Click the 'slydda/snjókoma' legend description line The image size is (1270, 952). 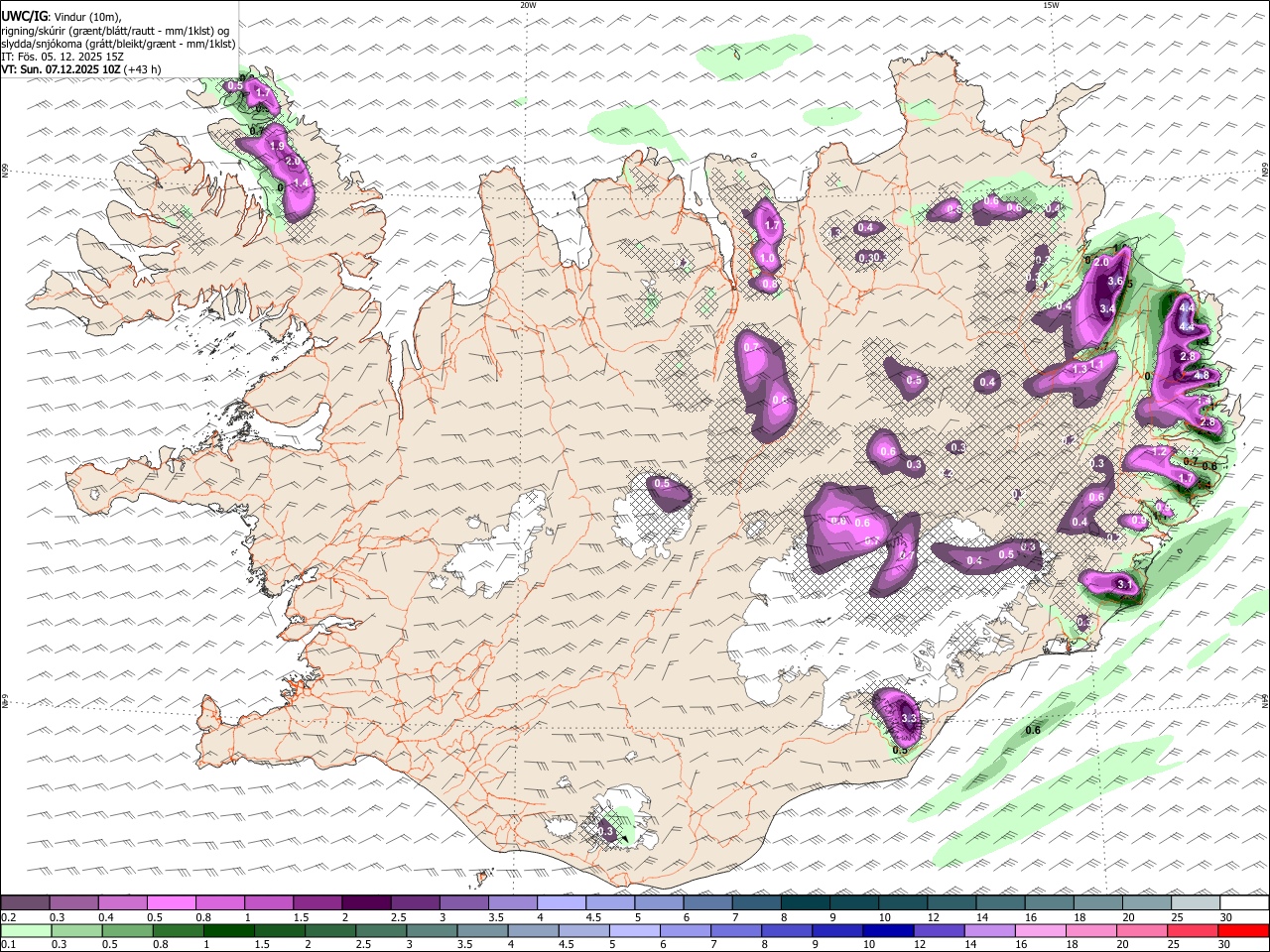[x=118, y=44]
